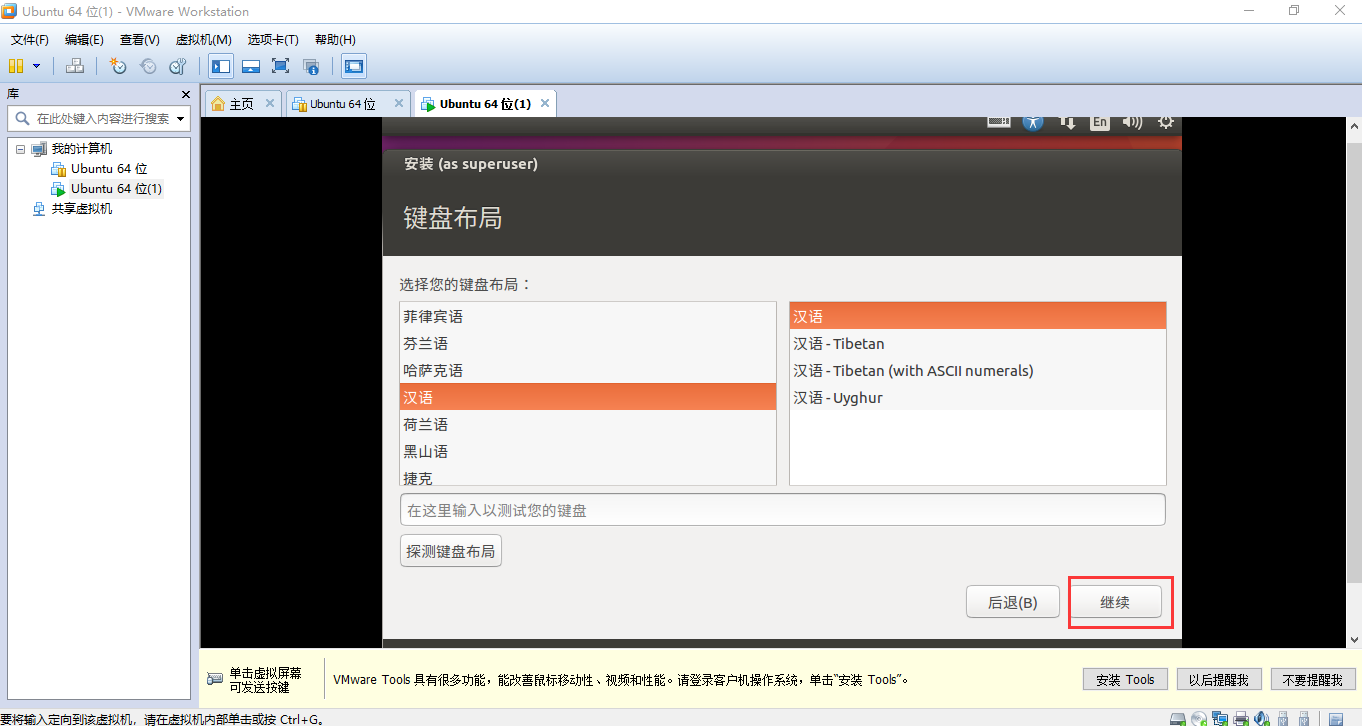Image resolution: width=1362 pixels, height=726 pixels.
Task: Click the full screen mode toolbar icon
Action: pyautogui.click(x=281, y=66)
